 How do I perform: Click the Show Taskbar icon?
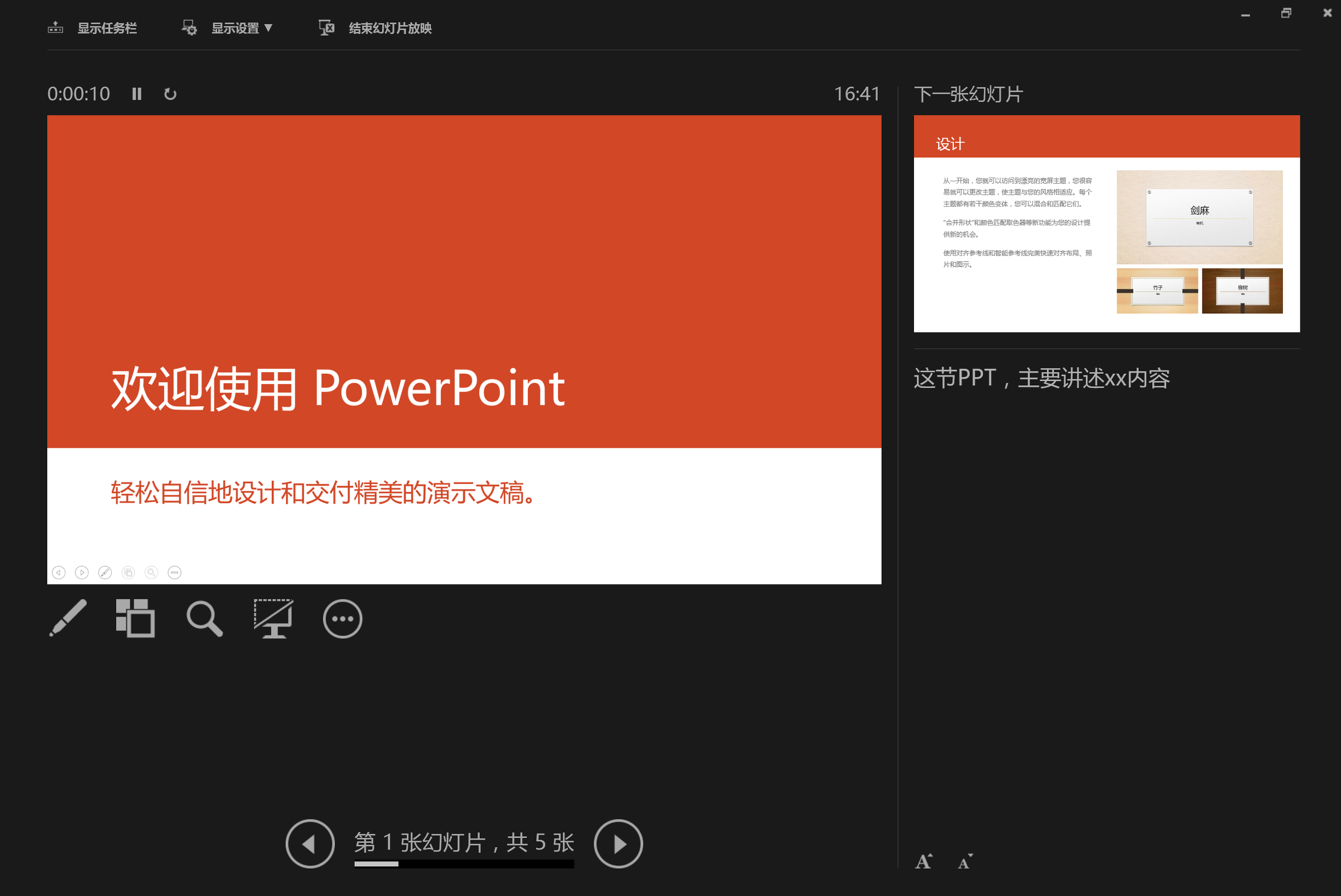tap(55, 27)
